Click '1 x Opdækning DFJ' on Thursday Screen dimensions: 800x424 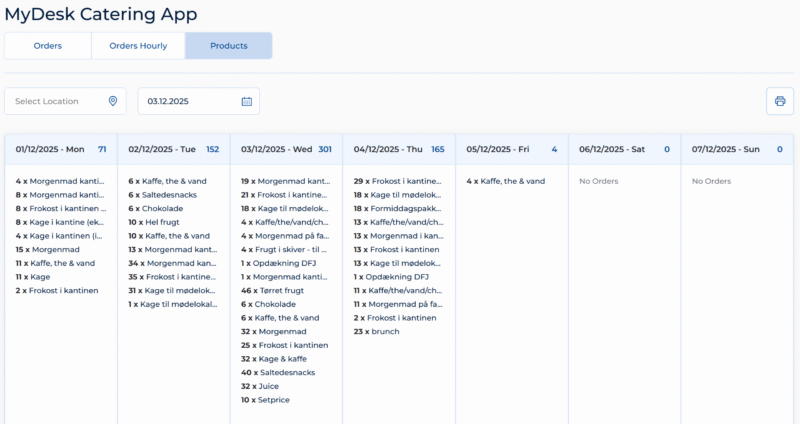click(x=391, y=277)
